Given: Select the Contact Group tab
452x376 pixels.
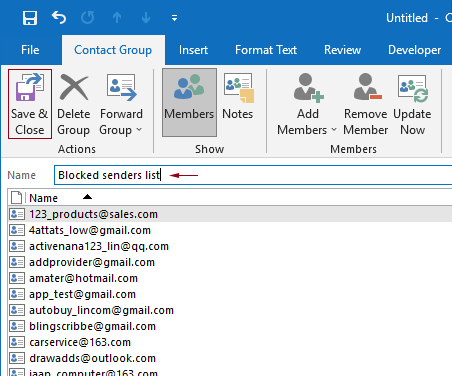Looking at the screenshot, I should (113, 50).
